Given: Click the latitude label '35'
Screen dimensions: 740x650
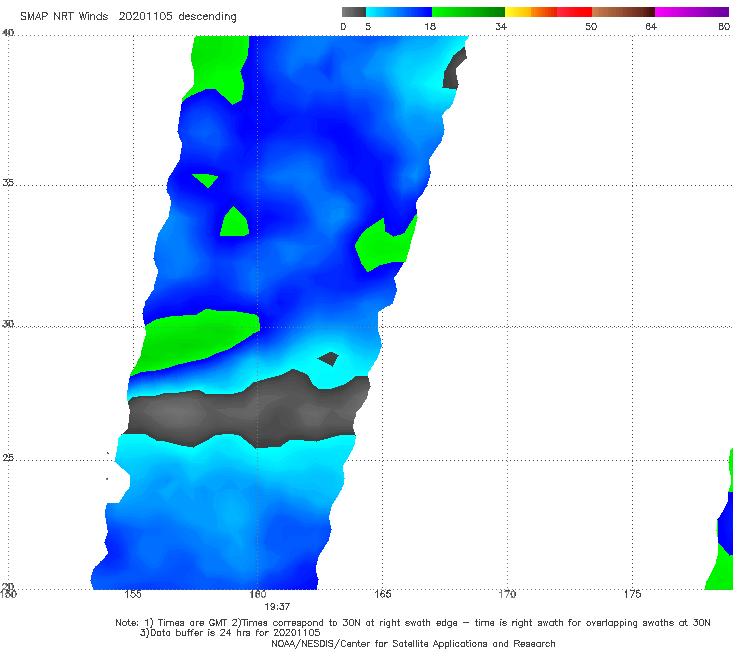Looking at the screenshot, I should [8, 182].
